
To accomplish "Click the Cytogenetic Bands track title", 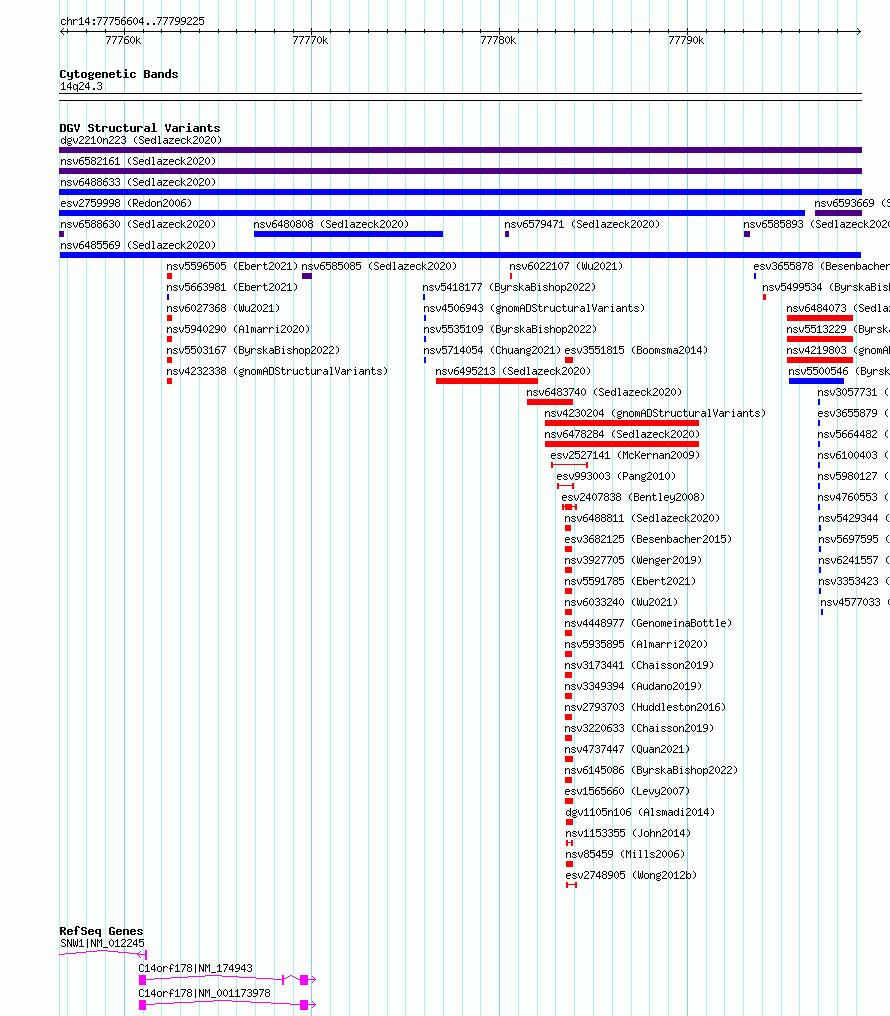I will (119, 74).
